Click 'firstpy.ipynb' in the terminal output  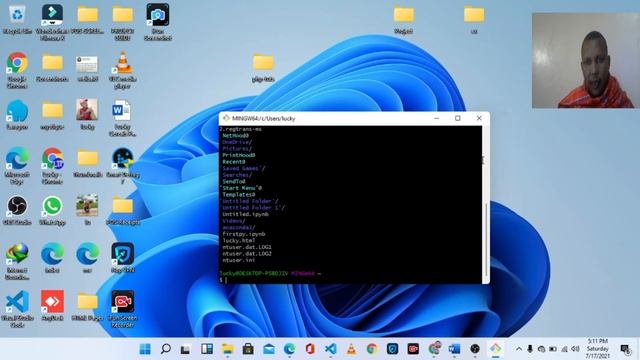click(244, 234)
